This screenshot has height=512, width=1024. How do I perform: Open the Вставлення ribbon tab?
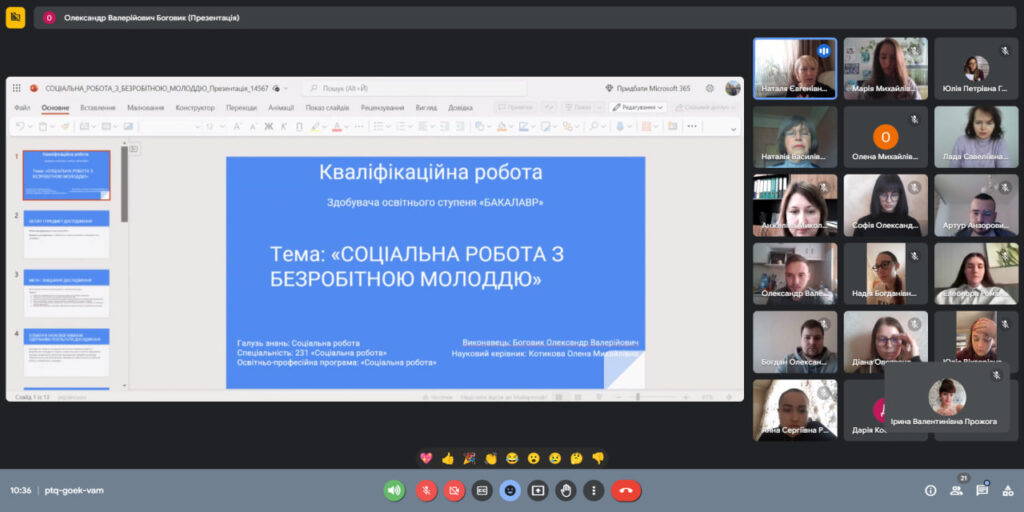tap(97, 107)
